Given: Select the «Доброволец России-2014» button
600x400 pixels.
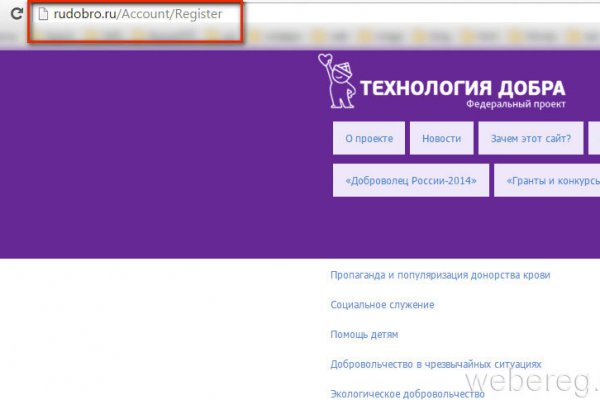Looking at the screenshot, I should pyautogui.click(x=410, y=181).
